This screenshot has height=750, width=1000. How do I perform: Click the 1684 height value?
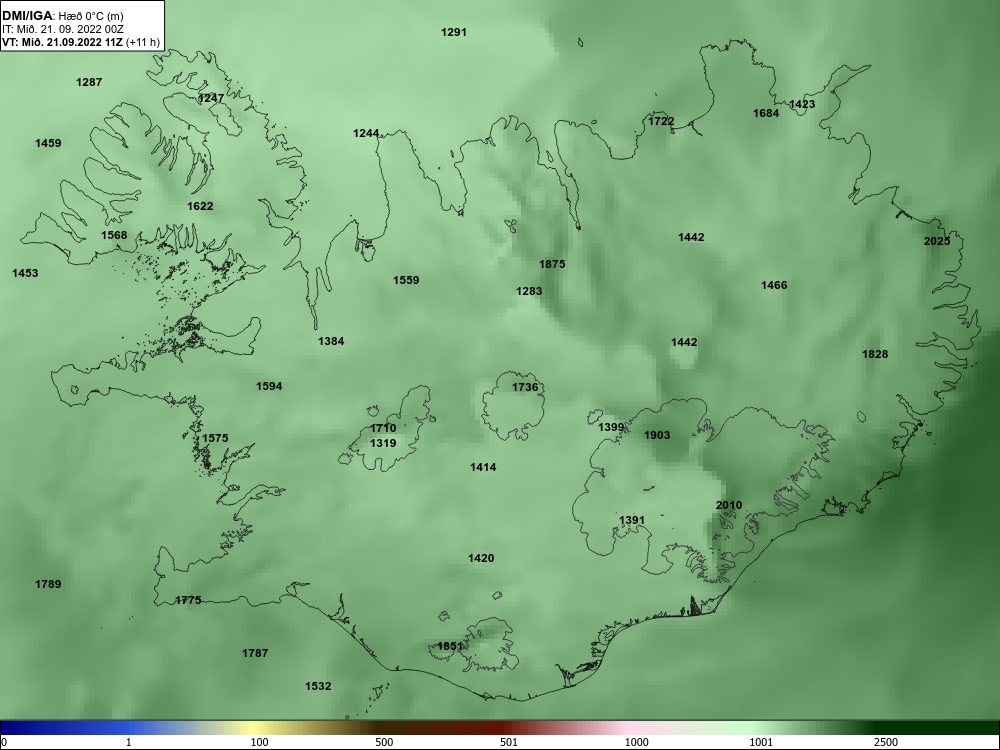[x=766, y=113]
